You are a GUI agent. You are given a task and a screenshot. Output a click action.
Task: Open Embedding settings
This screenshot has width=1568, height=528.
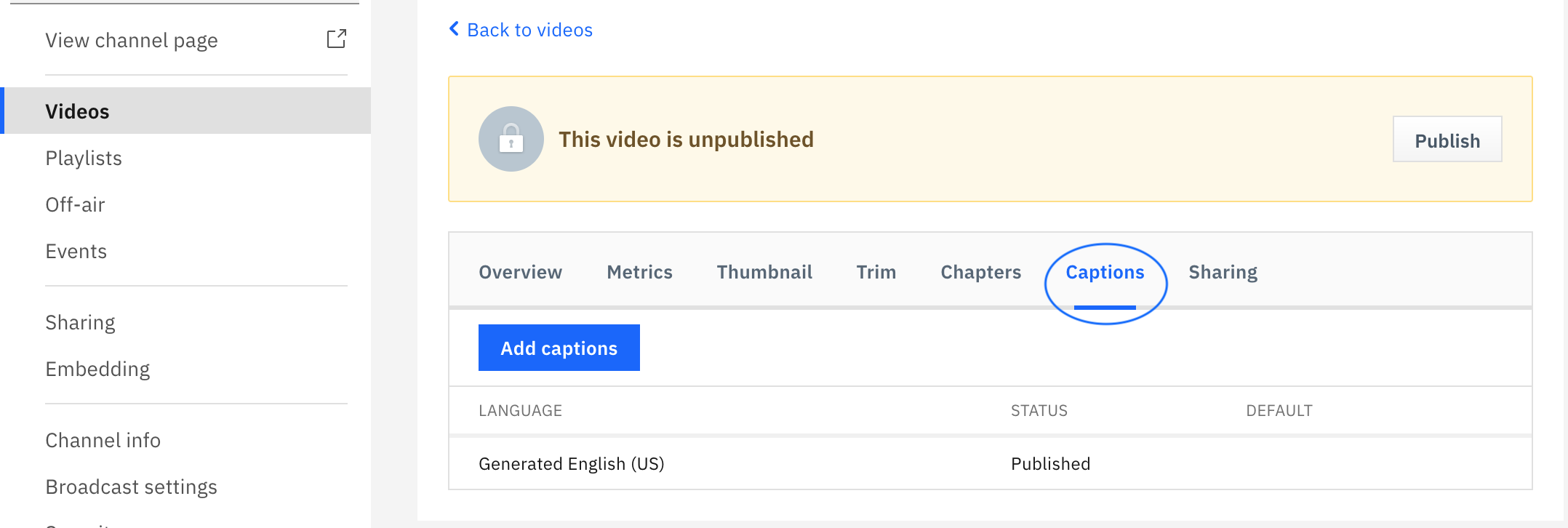coord(97,369)
